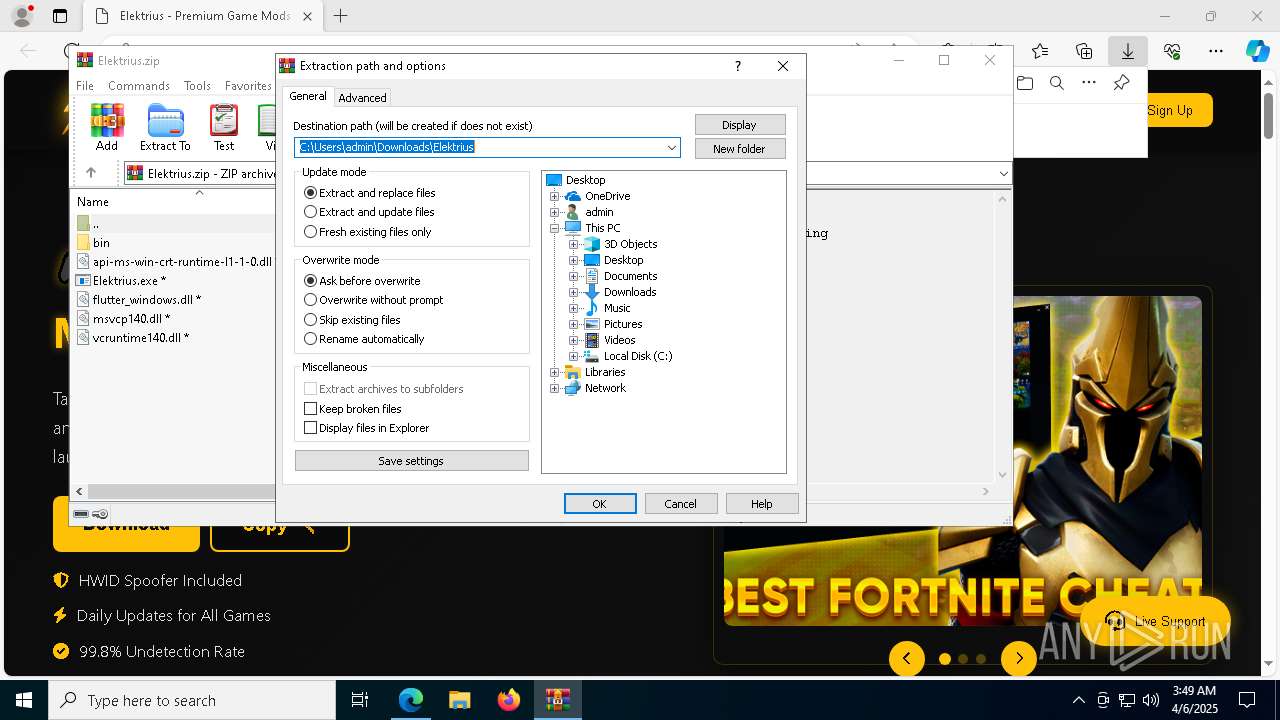The width and height of the screenshot is (1280, 720).
Task: Click the Test toolbar icon in WinRAR
Action: (224, 127)
